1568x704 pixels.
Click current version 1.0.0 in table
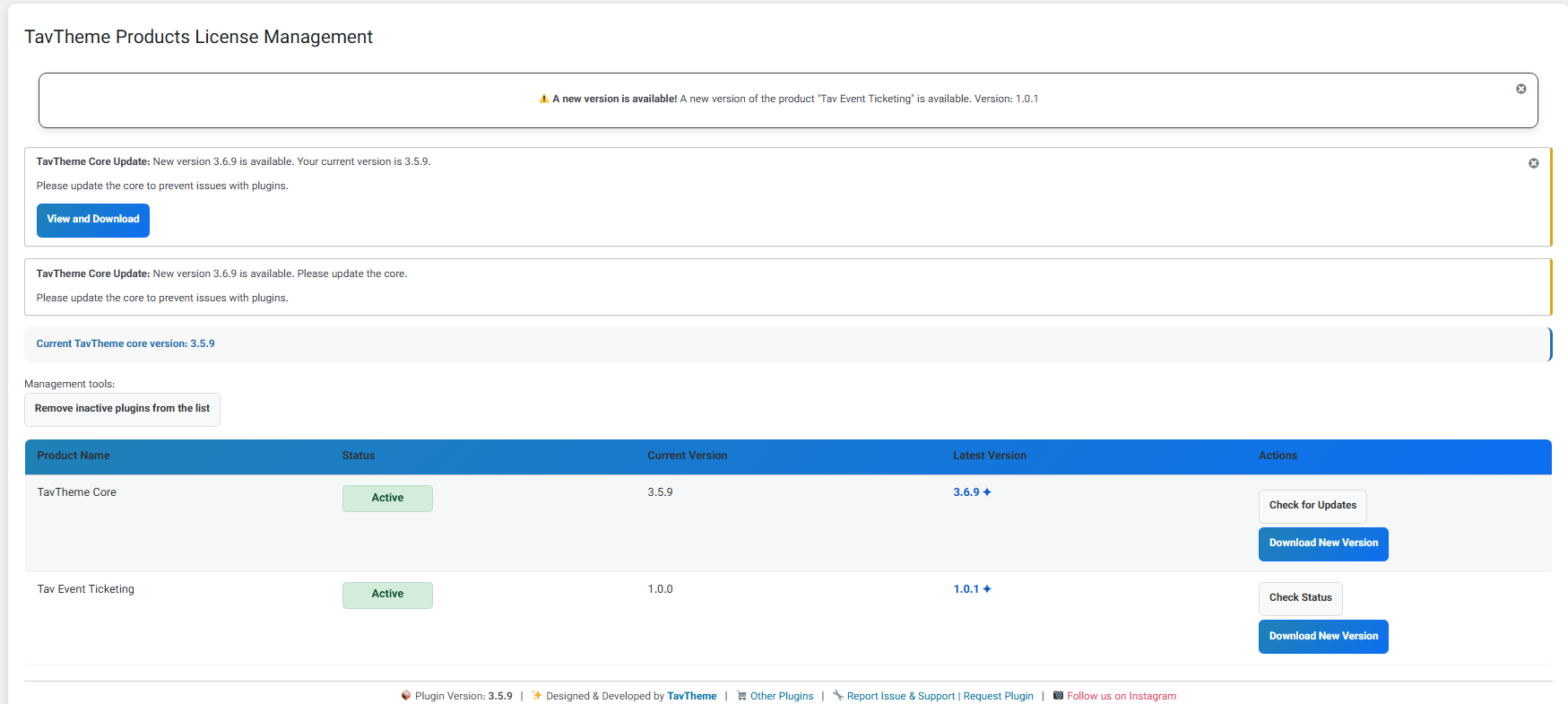pyautogui.click(x=660, y=589)
